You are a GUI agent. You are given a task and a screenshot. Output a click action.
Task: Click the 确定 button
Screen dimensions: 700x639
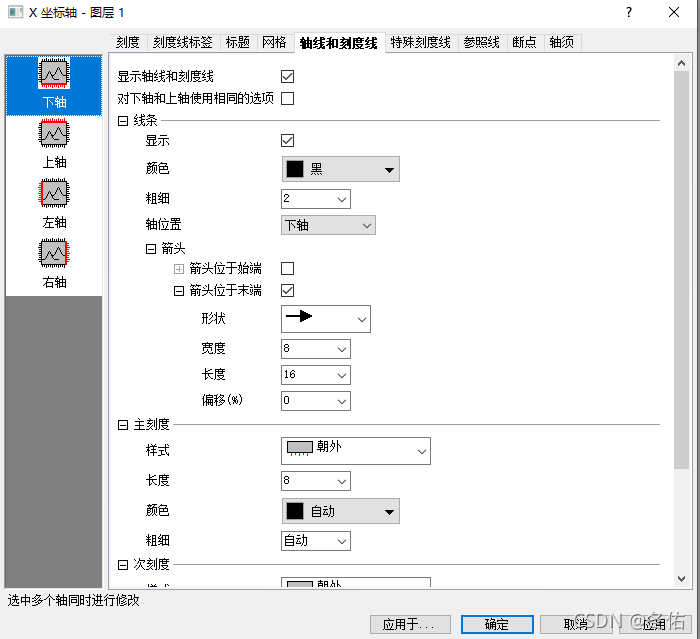point(497,624)
